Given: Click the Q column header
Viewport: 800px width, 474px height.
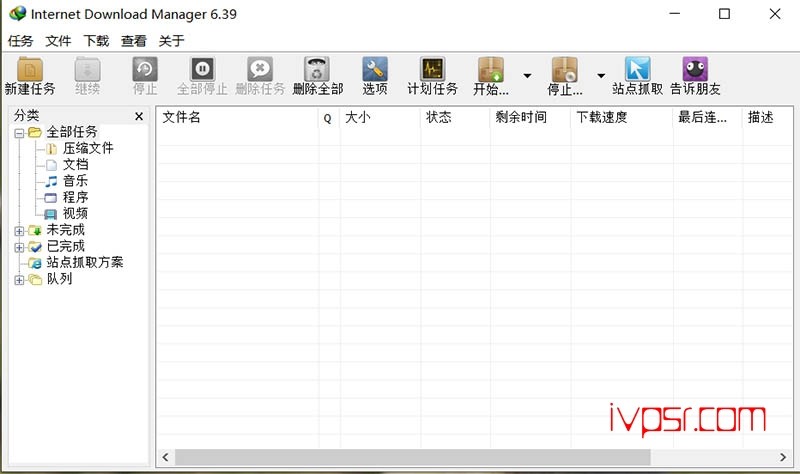Looking at the screenshot, I should (329, 117).
